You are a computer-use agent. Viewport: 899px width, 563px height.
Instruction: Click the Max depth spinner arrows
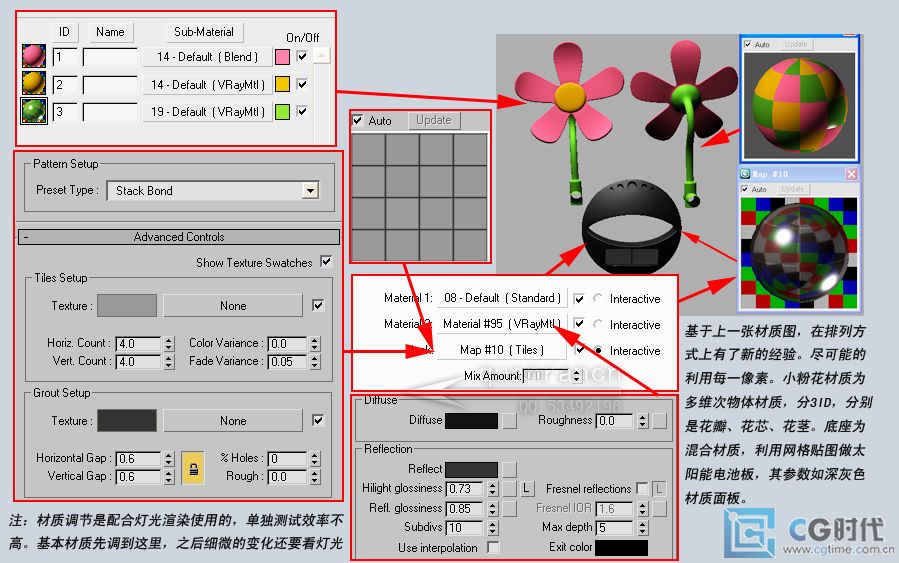point(643,527)
